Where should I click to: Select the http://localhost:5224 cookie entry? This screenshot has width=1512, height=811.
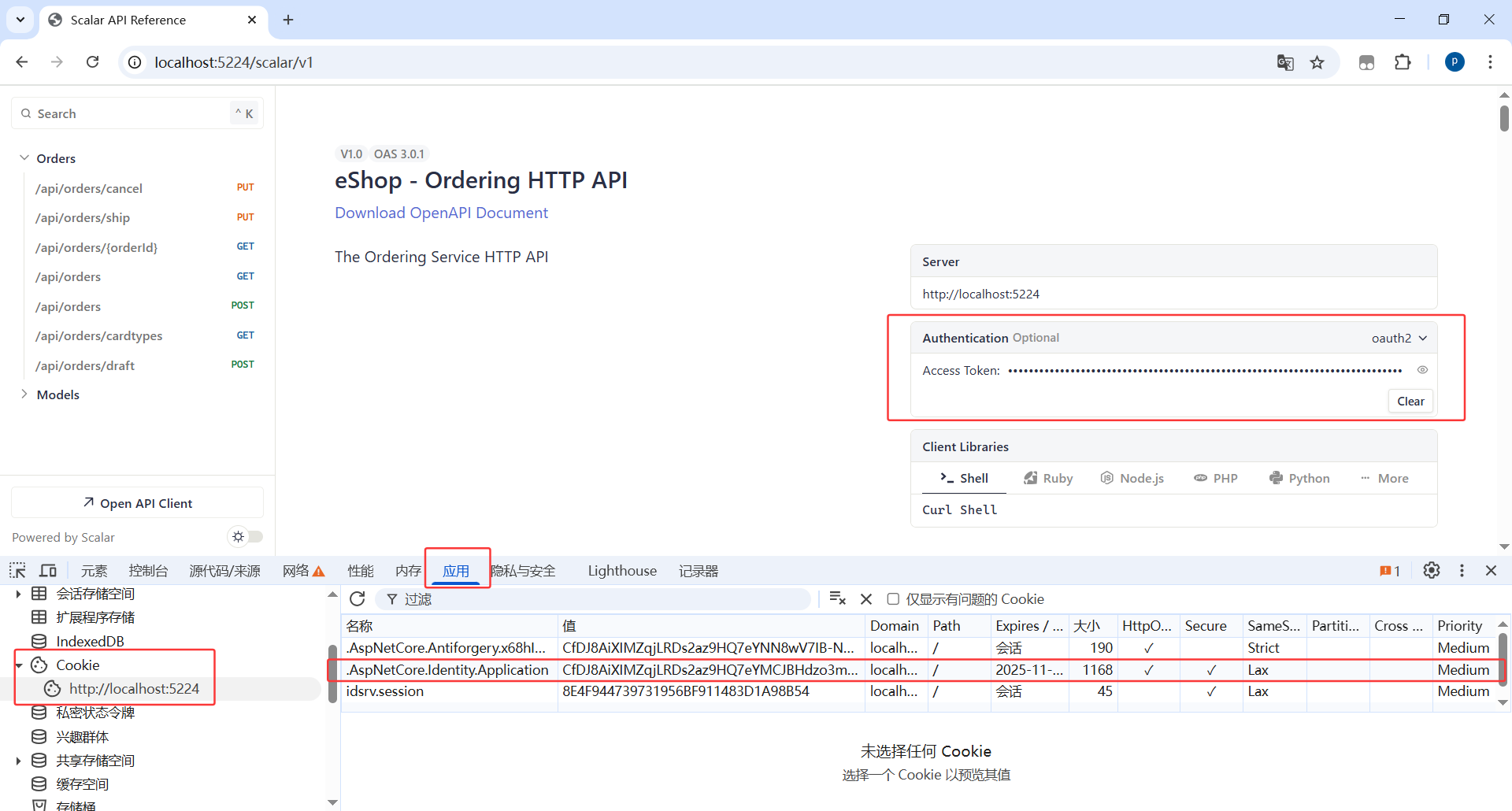click(134, 689)
